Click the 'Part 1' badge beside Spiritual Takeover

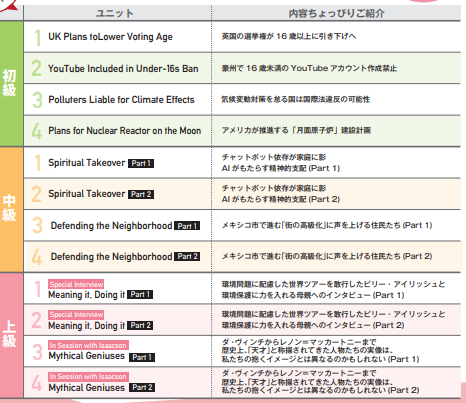click(141, 163)
